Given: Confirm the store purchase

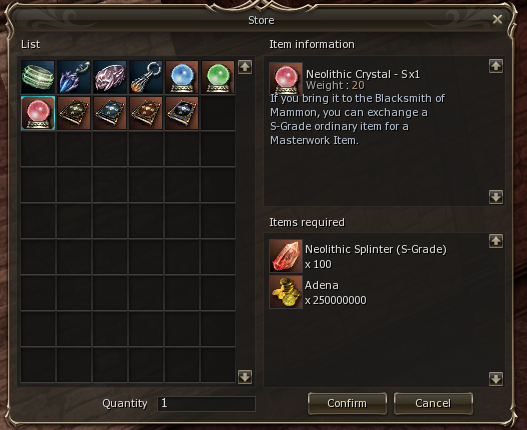Looking at the screenshot, I should point(347,403).
